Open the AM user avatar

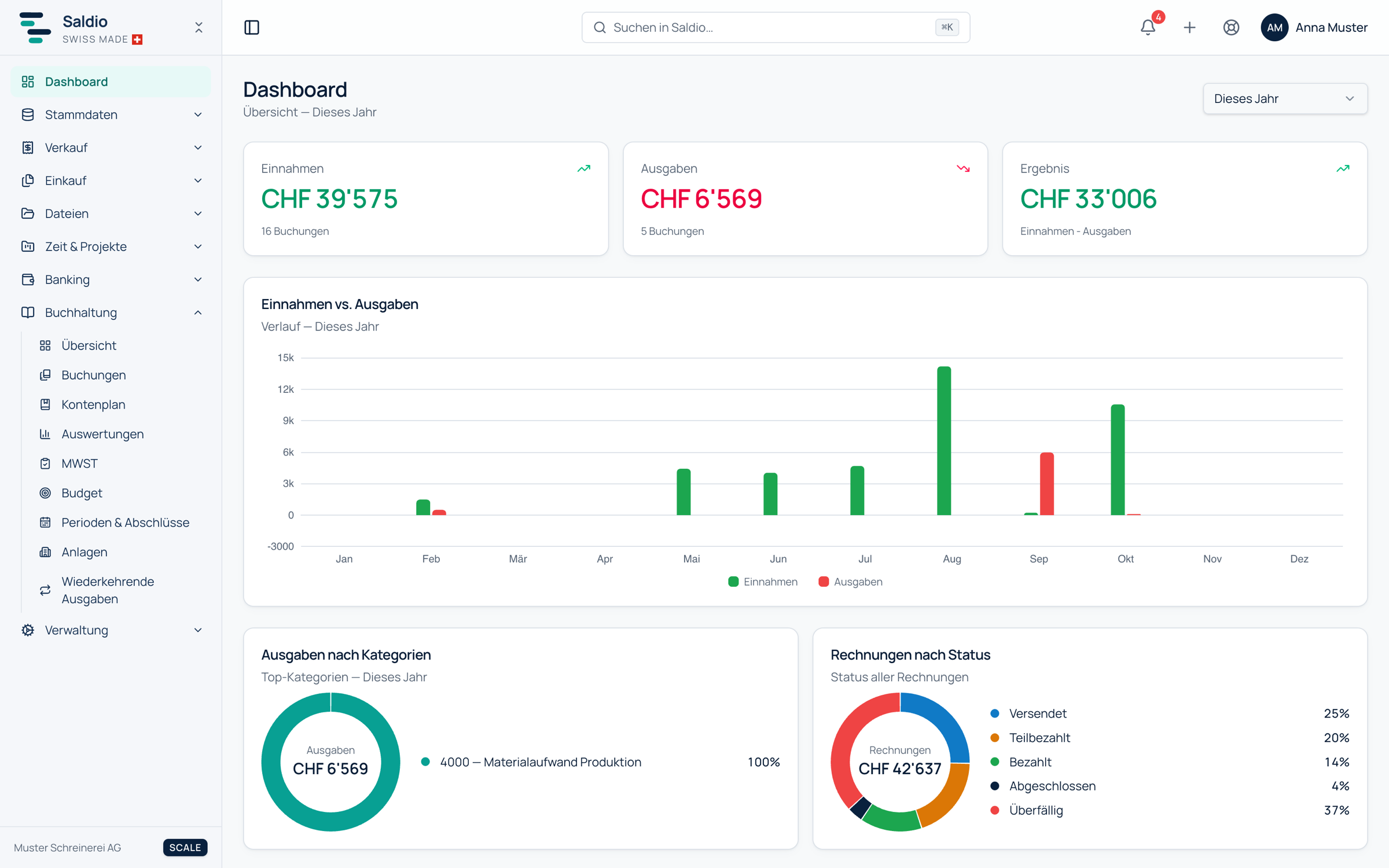click(1274, 27)
